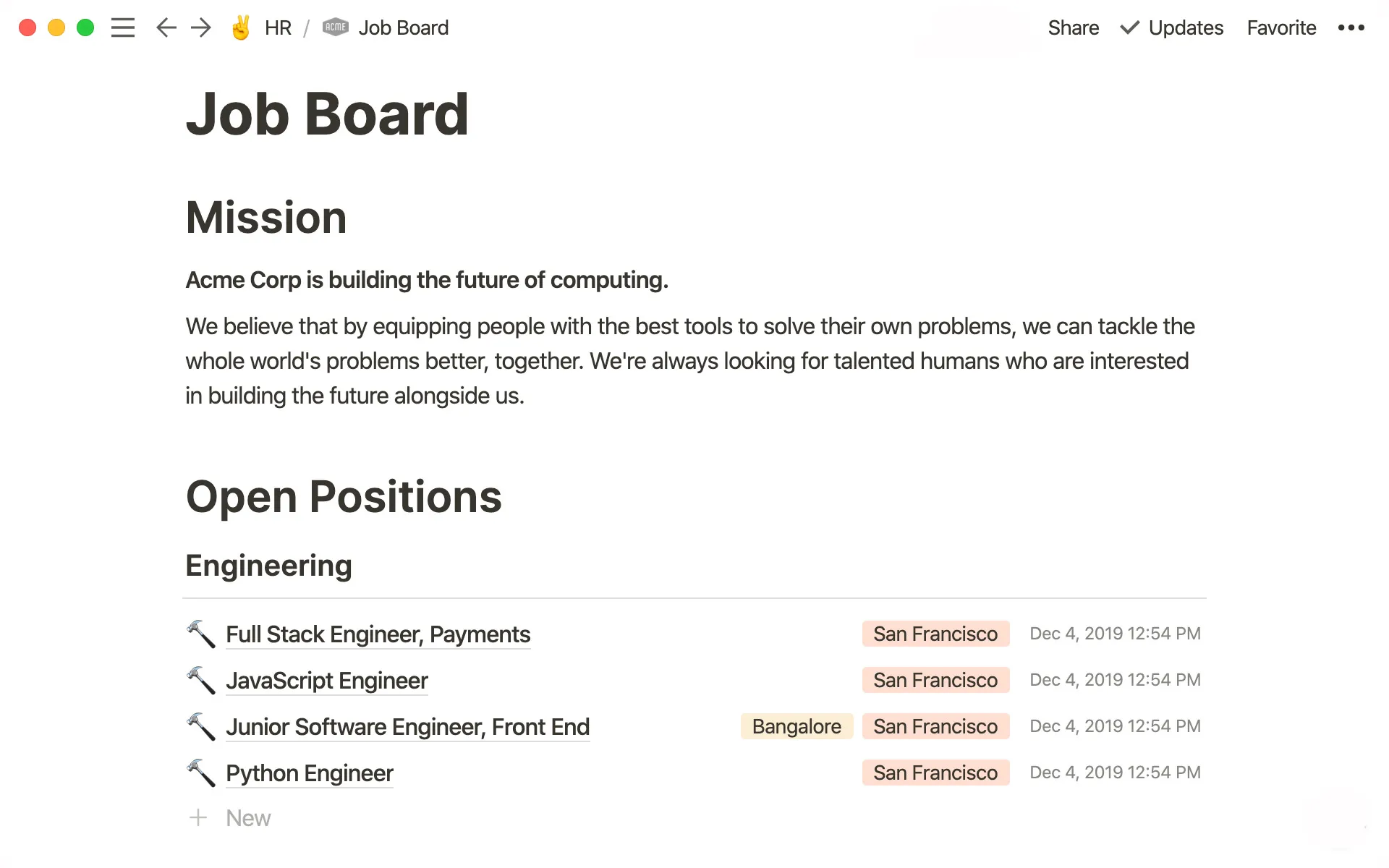Click the hammer icon for Python Engineer

[199, 773]
